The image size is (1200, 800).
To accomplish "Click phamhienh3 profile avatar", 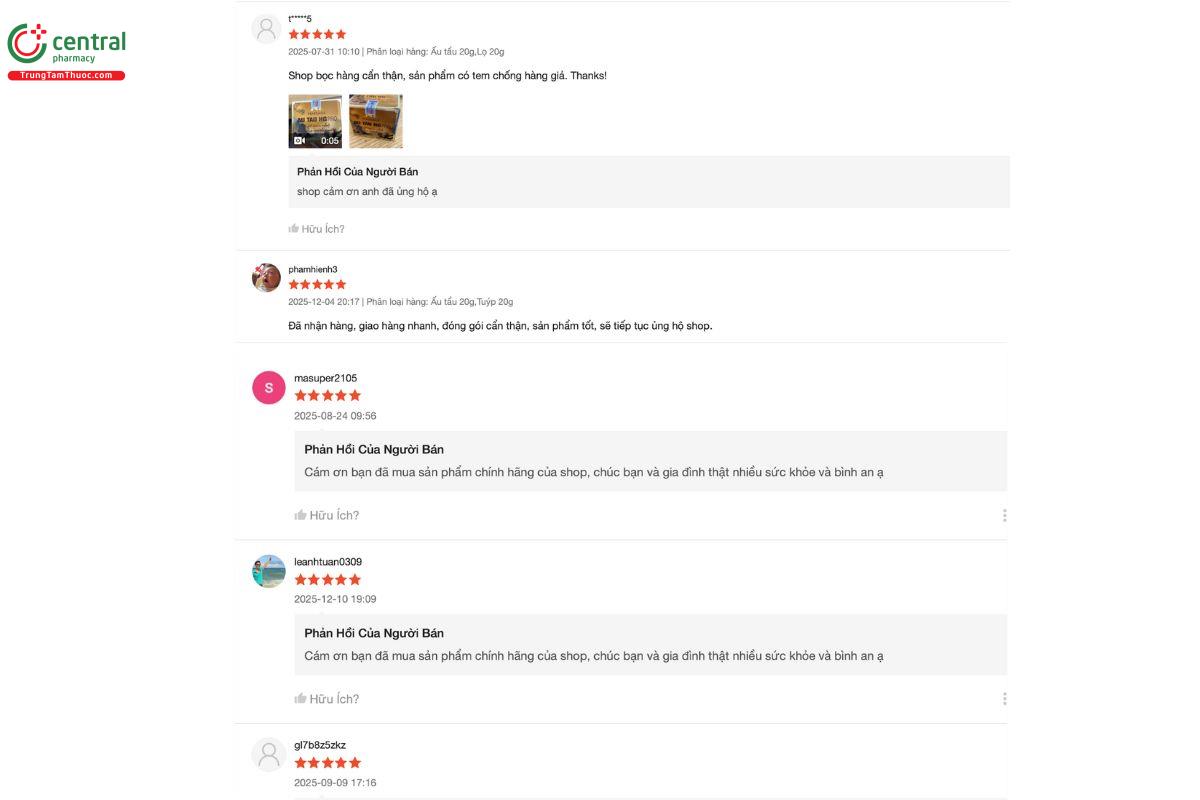I will pos(266,277).
